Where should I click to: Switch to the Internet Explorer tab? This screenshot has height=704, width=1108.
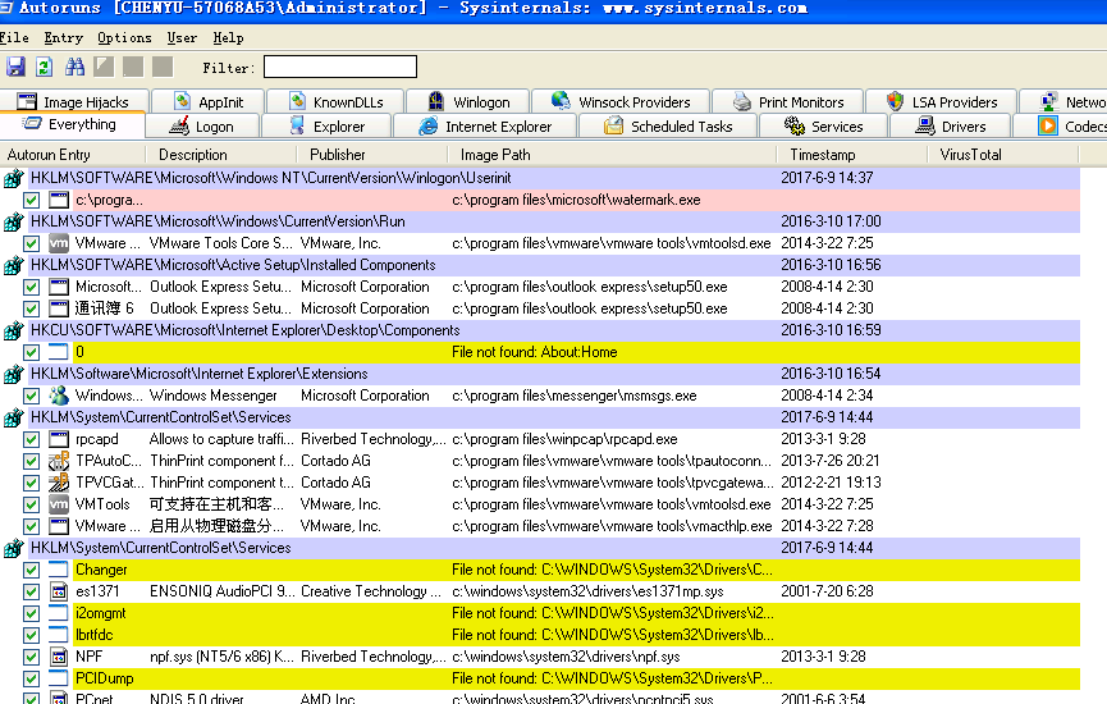[x=485, y=127]
